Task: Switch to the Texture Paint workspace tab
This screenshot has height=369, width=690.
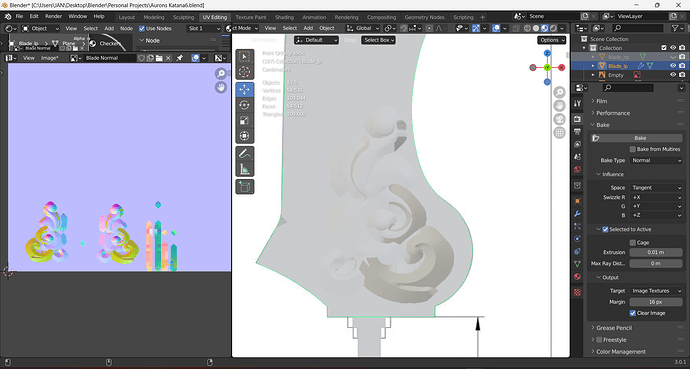Action: [251, 17]
